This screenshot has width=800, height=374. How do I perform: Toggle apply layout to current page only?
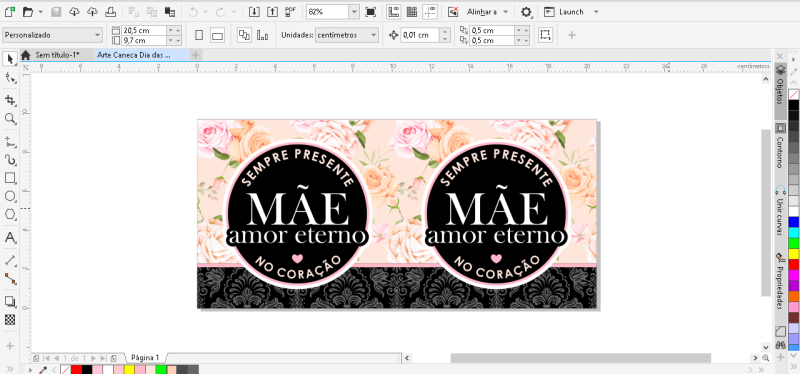[263, 35]
